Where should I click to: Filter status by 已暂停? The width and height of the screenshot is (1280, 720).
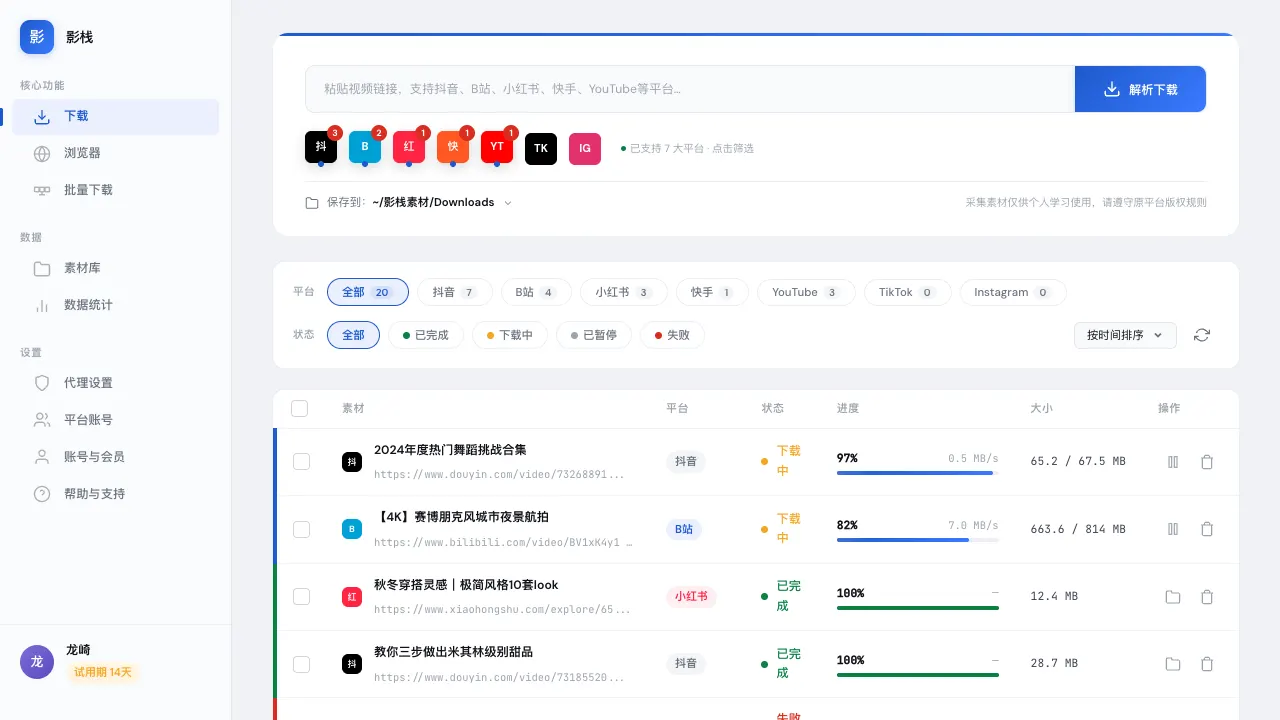pyautogui.click(x=594, y=335)
